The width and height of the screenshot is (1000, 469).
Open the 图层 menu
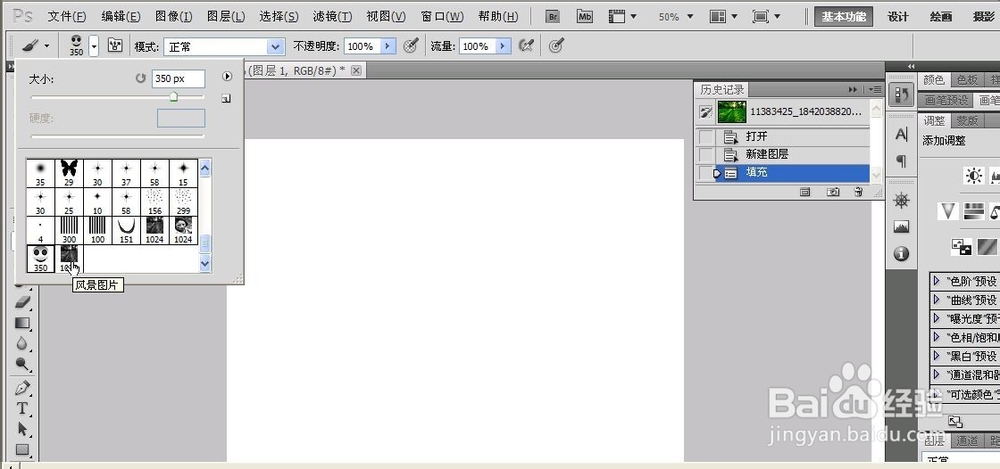coord(226,17)
